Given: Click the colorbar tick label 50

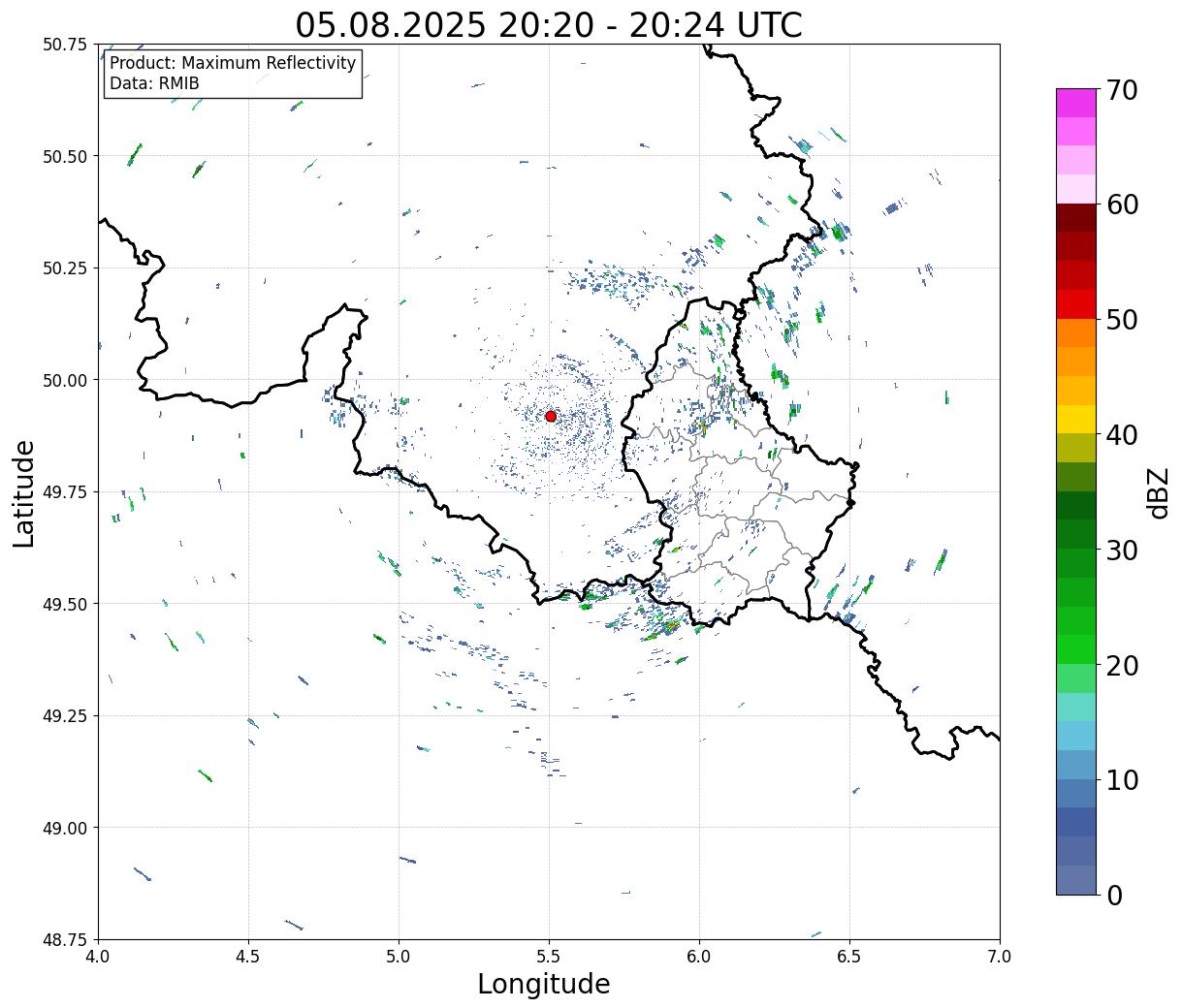Looking at the screenshot, I should coord(1123,320).
